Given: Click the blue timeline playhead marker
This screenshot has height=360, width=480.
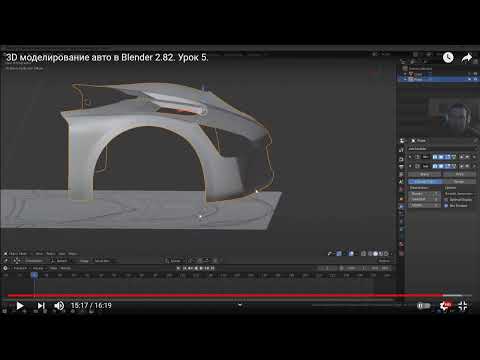Looking at the screenshot, I should click(34, 275).
